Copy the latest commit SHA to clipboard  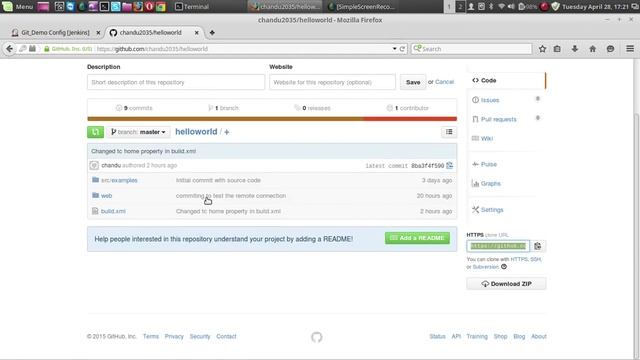pos(450,165)
